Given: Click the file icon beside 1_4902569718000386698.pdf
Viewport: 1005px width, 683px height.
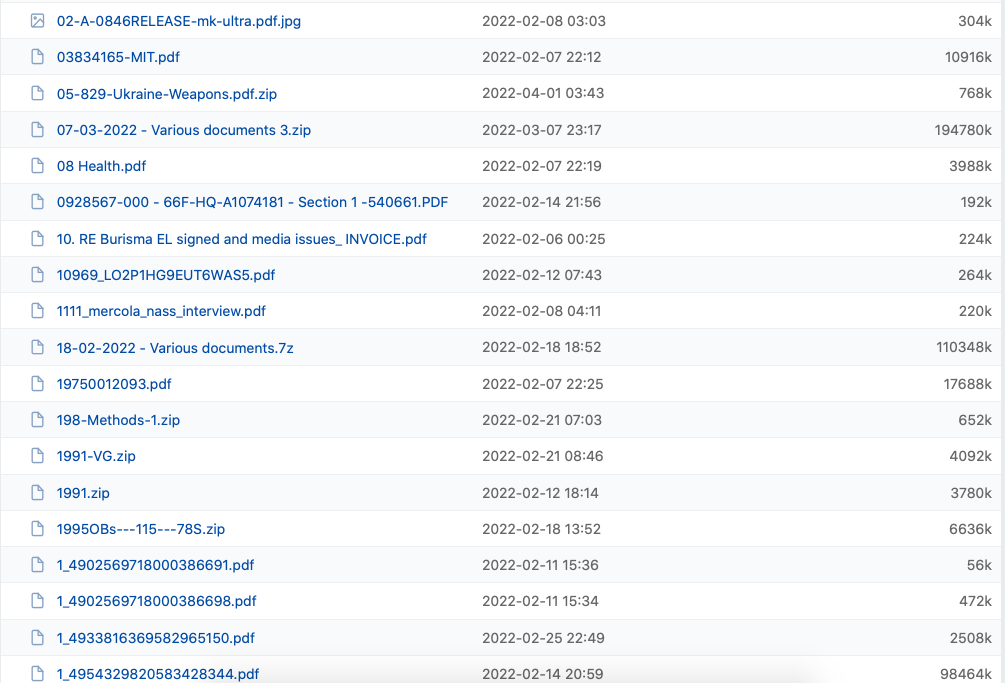Looking at the screenshot, I should (x=37, y=601).
